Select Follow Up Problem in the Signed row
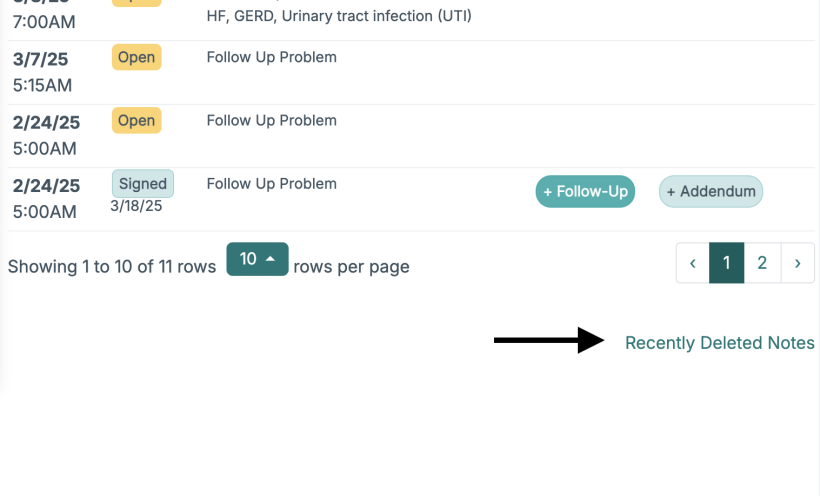 (271, 184)
